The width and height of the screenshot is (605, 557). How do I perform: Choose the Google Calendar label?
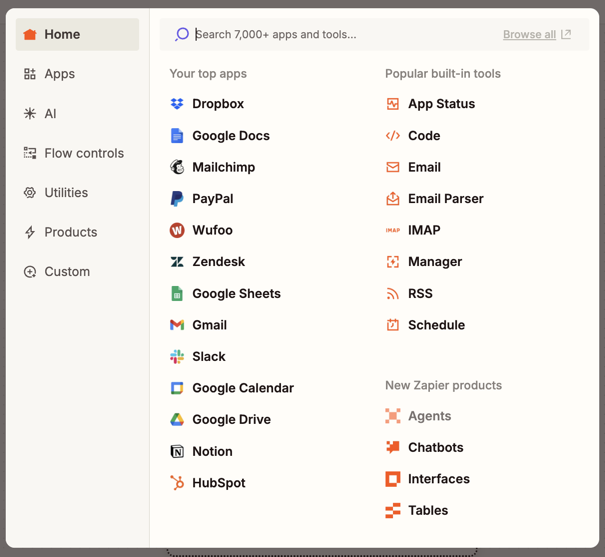(x=243, y=388)
